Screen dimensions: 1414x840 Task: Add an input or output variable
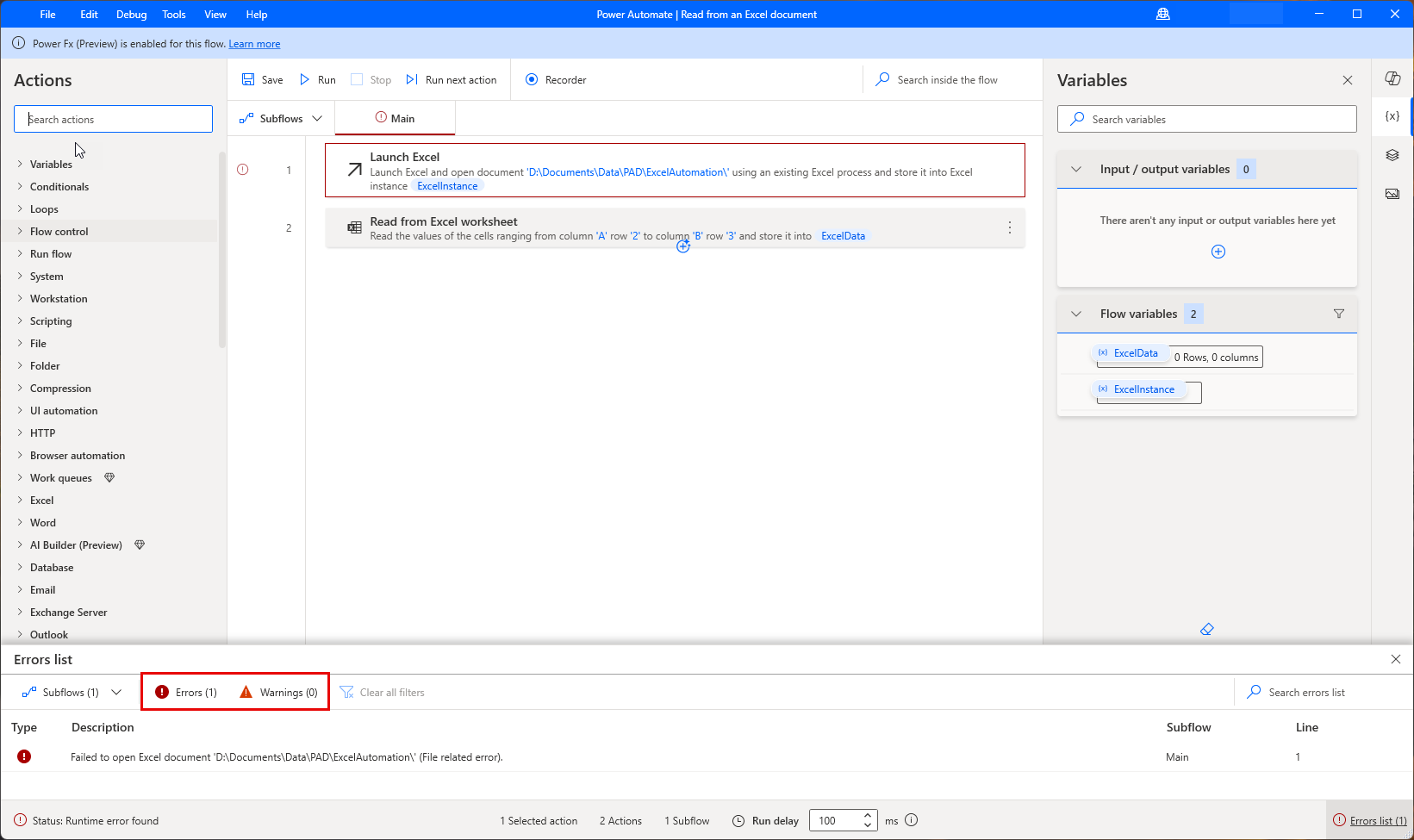[x=1218, y=252]
